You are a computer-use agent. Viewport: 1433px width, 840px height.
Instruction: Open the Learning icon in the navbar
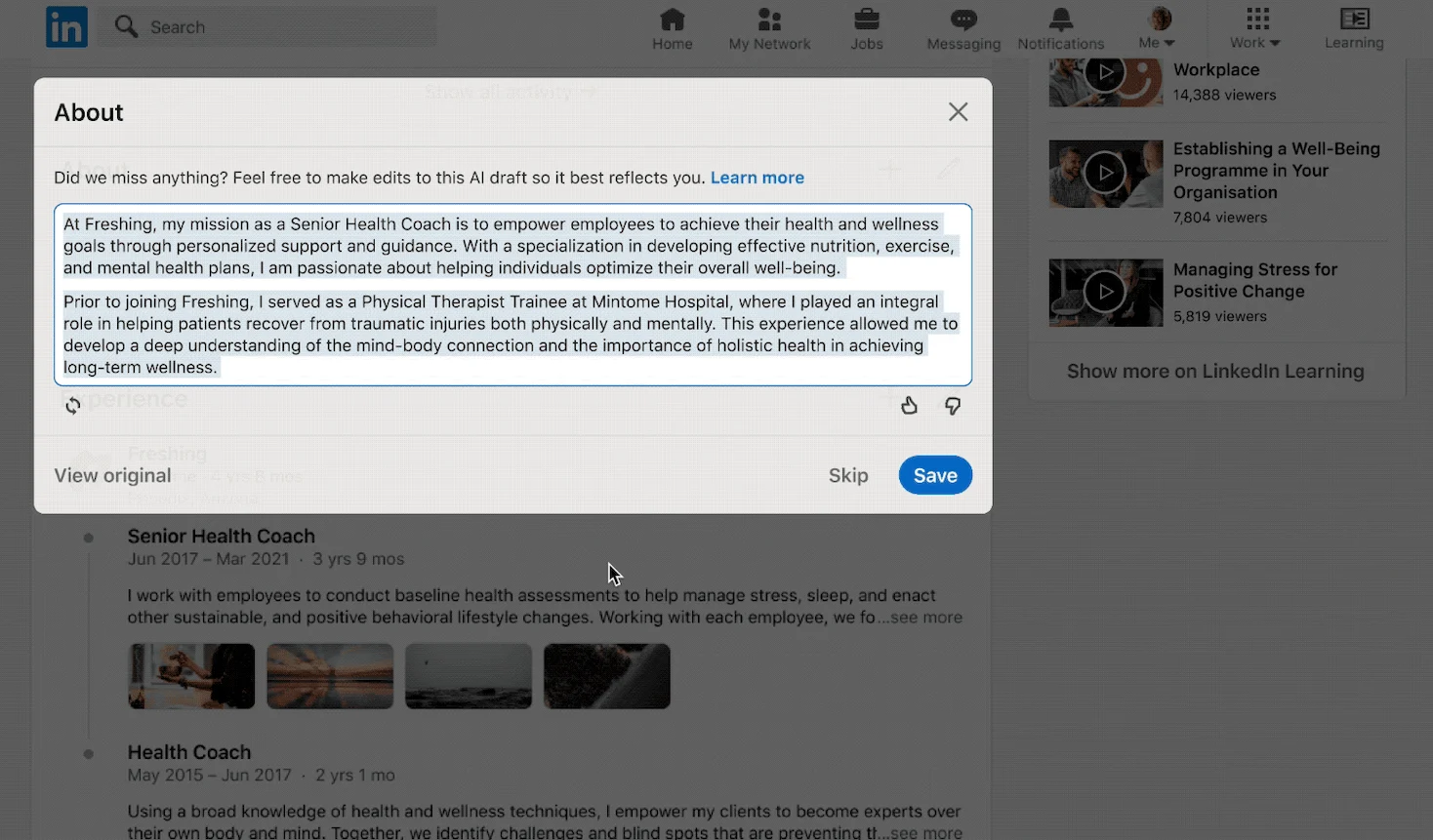coord(1354,28)
